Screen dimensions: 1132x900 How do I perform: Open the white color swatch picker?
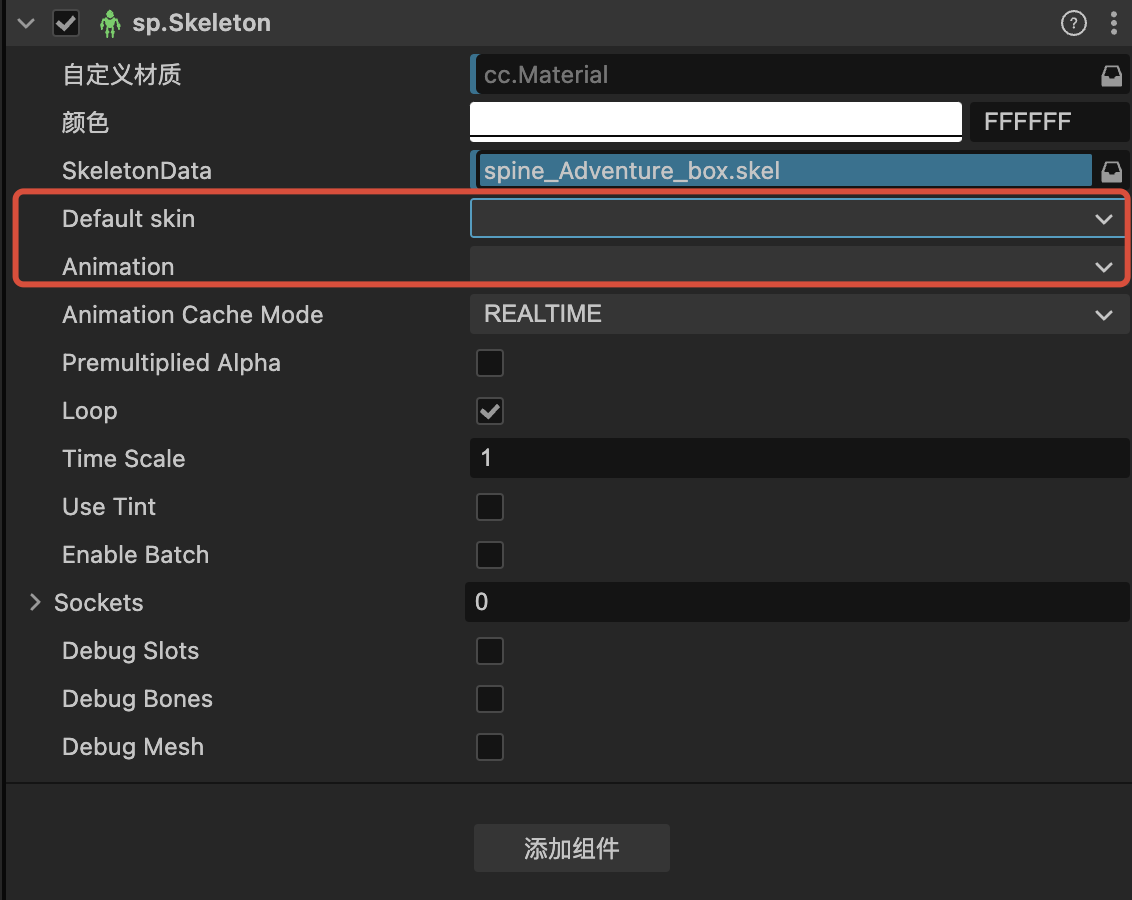[x=715, y=121]
